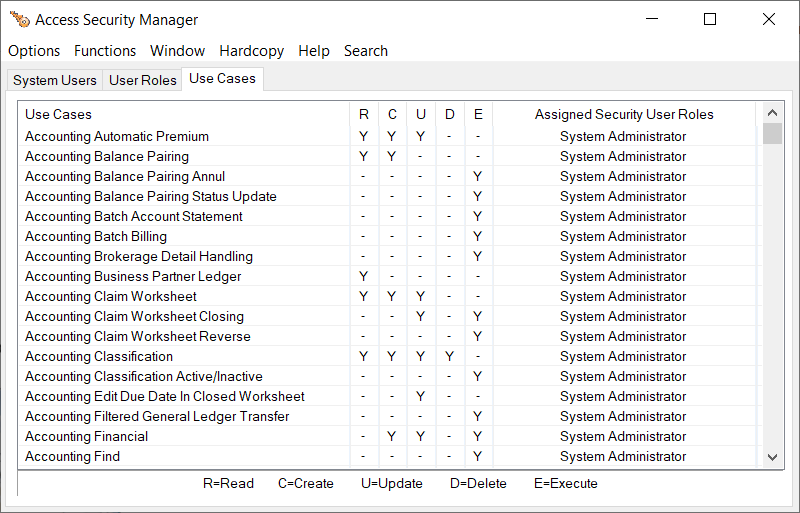This screenshot has height=513, width=800.
Task: Select Accounting Claim Worksheet Closing
Action: [x=390, y=316]
